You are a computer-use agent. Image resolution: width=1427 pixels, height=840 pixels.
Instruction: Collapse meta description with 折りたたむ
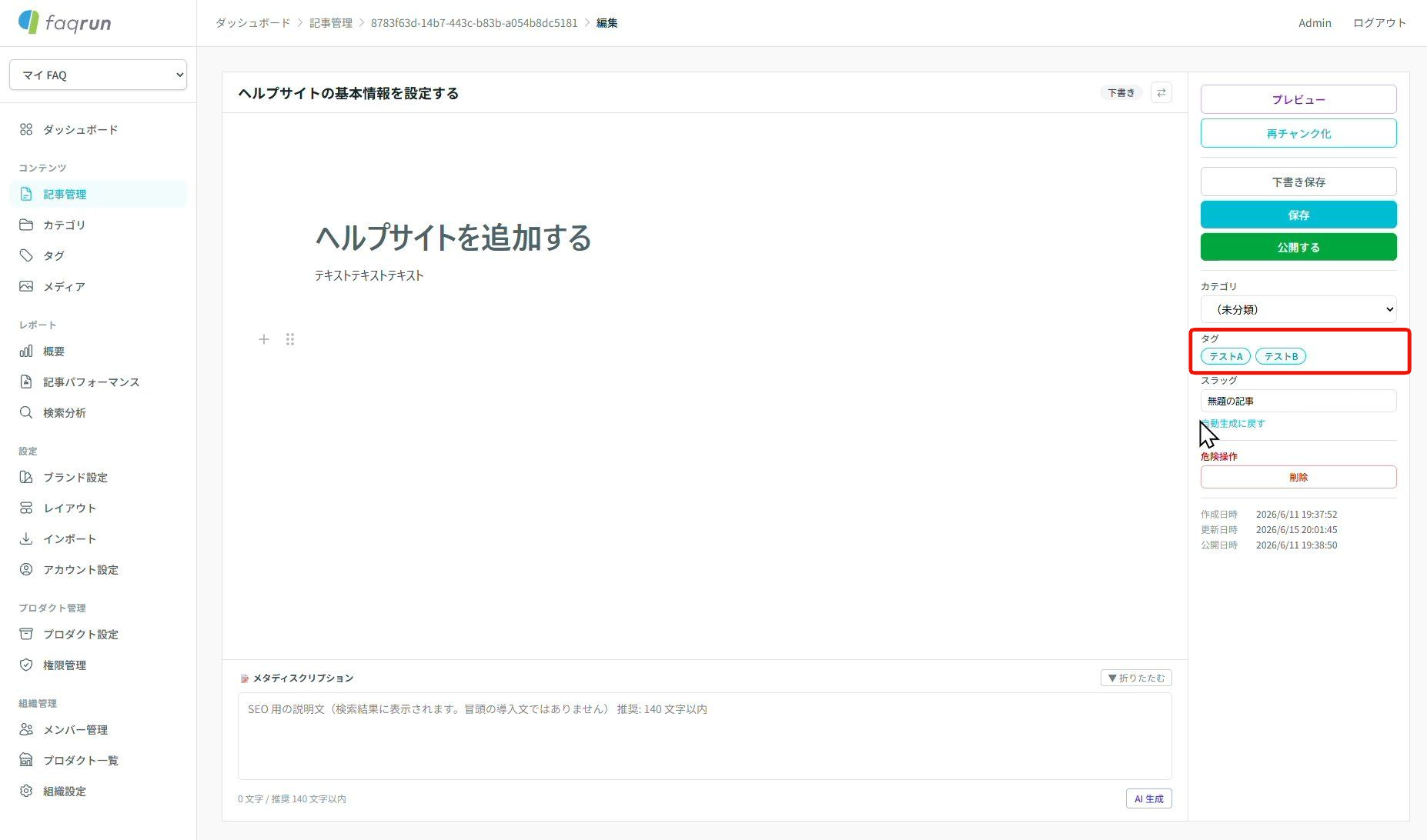[1136, 678]
